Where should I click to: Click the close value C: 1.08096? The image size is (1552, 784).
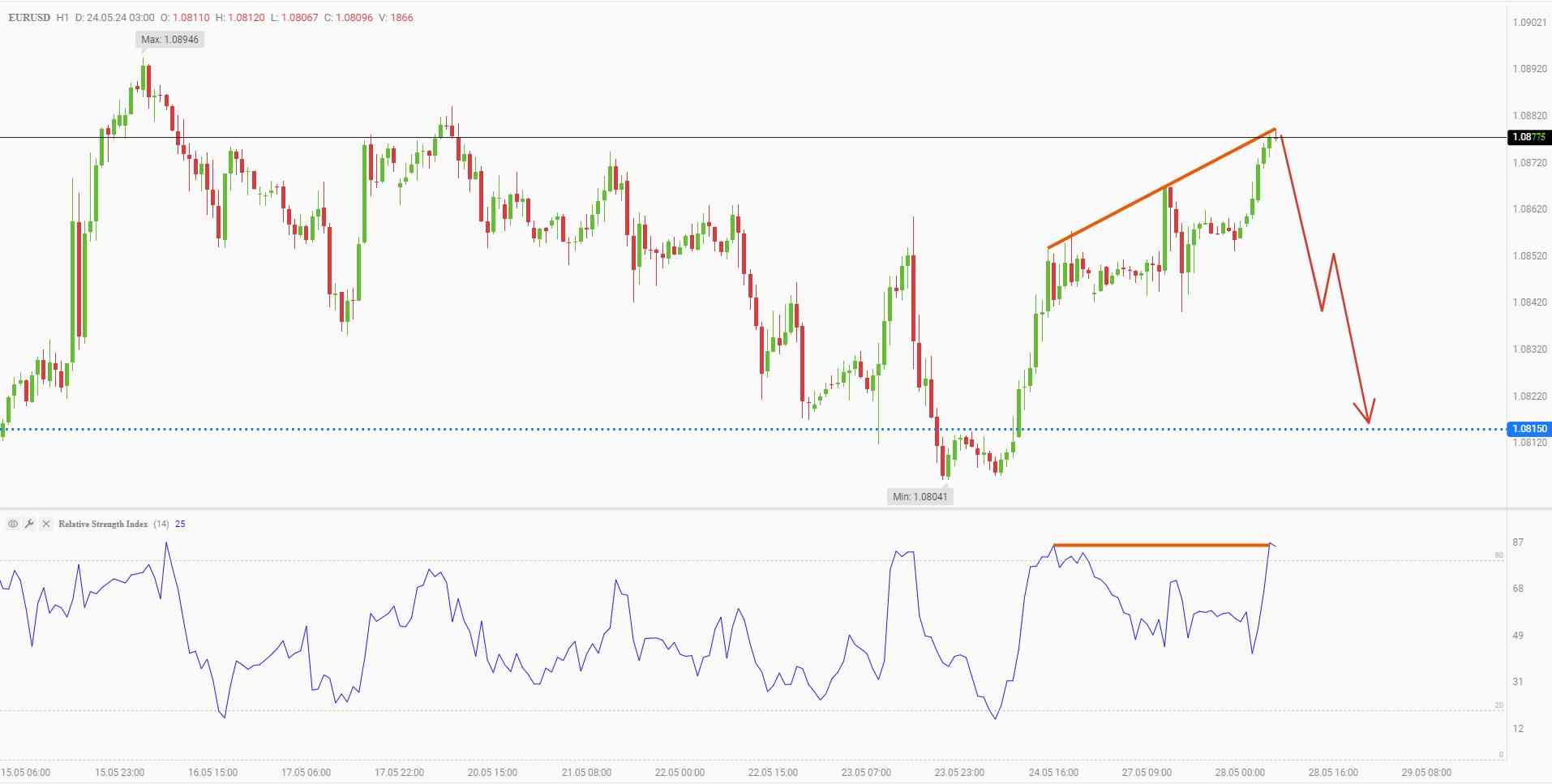click(x=349, y=17)
